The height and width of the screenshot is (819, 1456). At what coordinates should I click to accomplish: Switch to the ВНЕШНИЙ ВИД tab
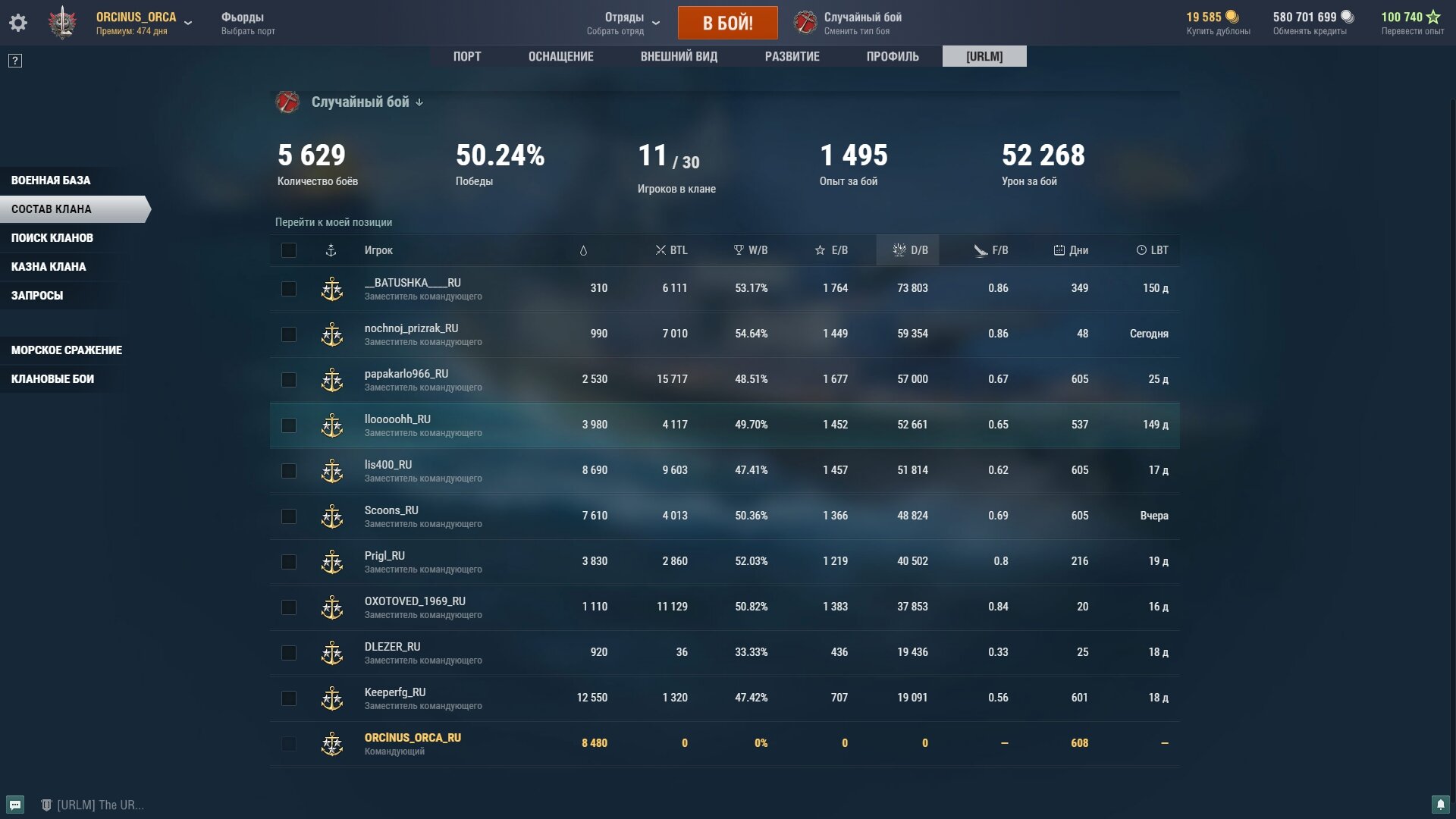coord(679,56)
